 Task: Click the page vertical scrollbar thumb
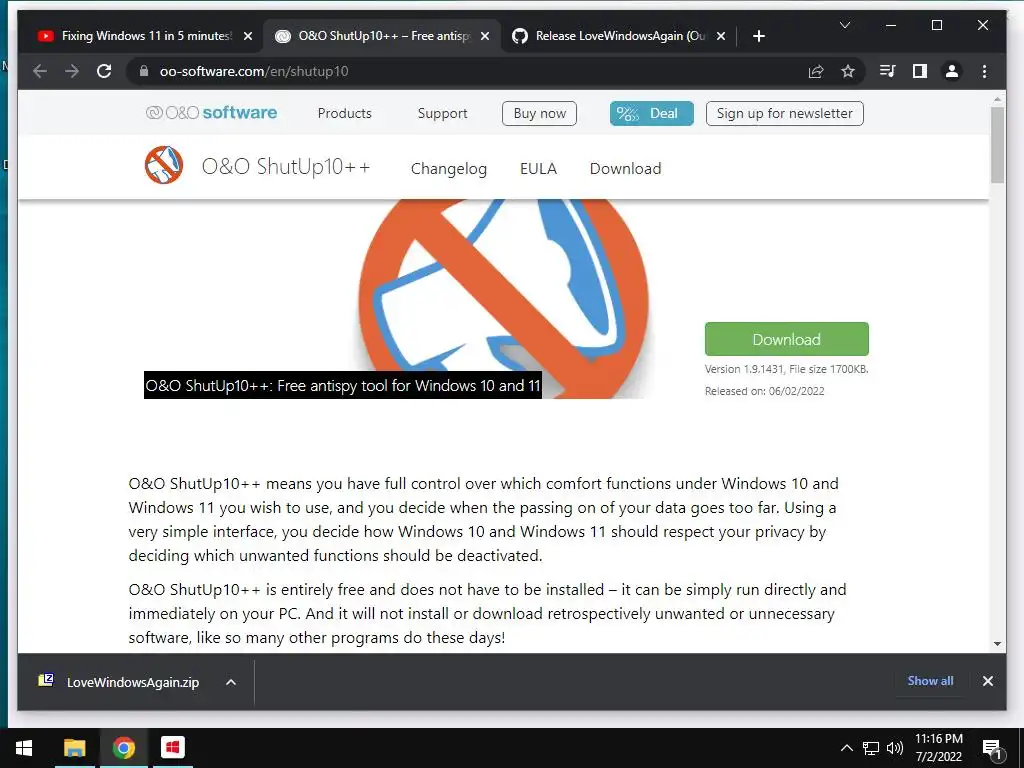click(997, 145)
